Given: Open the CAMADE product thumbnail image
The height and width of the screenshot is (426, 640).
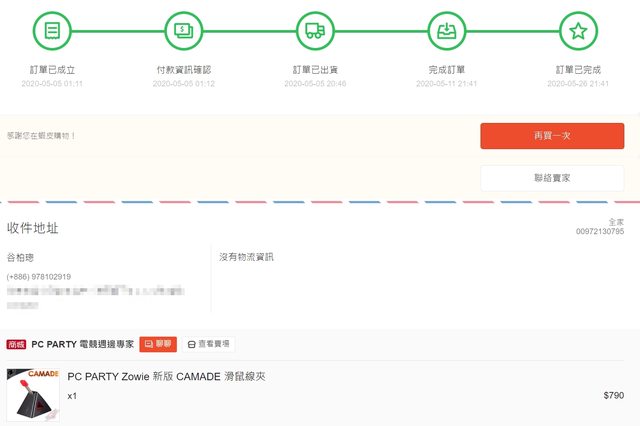Looking at the screenshot, I should [x=33, y=395].
